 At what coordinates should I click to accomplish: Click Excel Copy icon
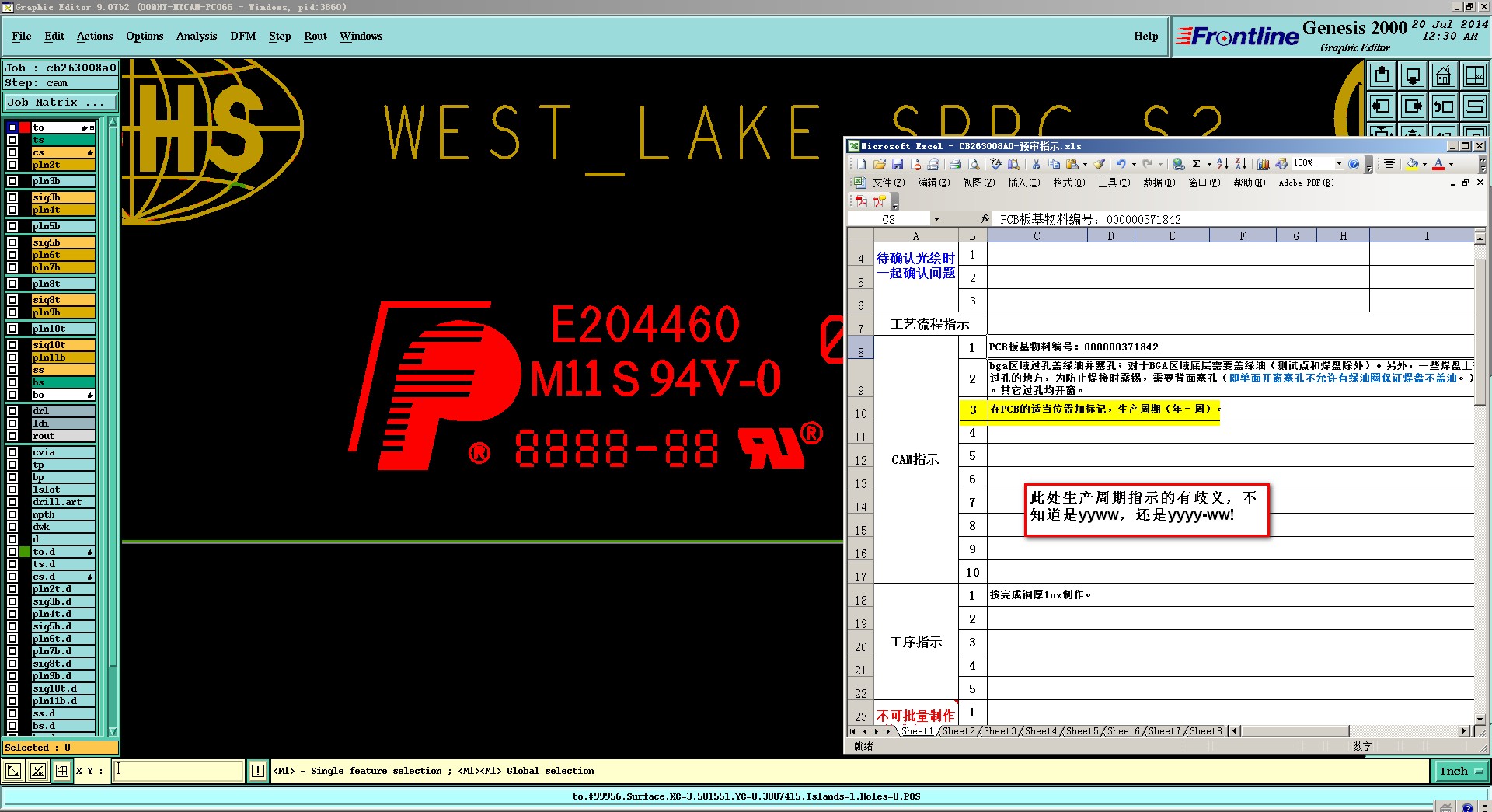[1054, 164]
